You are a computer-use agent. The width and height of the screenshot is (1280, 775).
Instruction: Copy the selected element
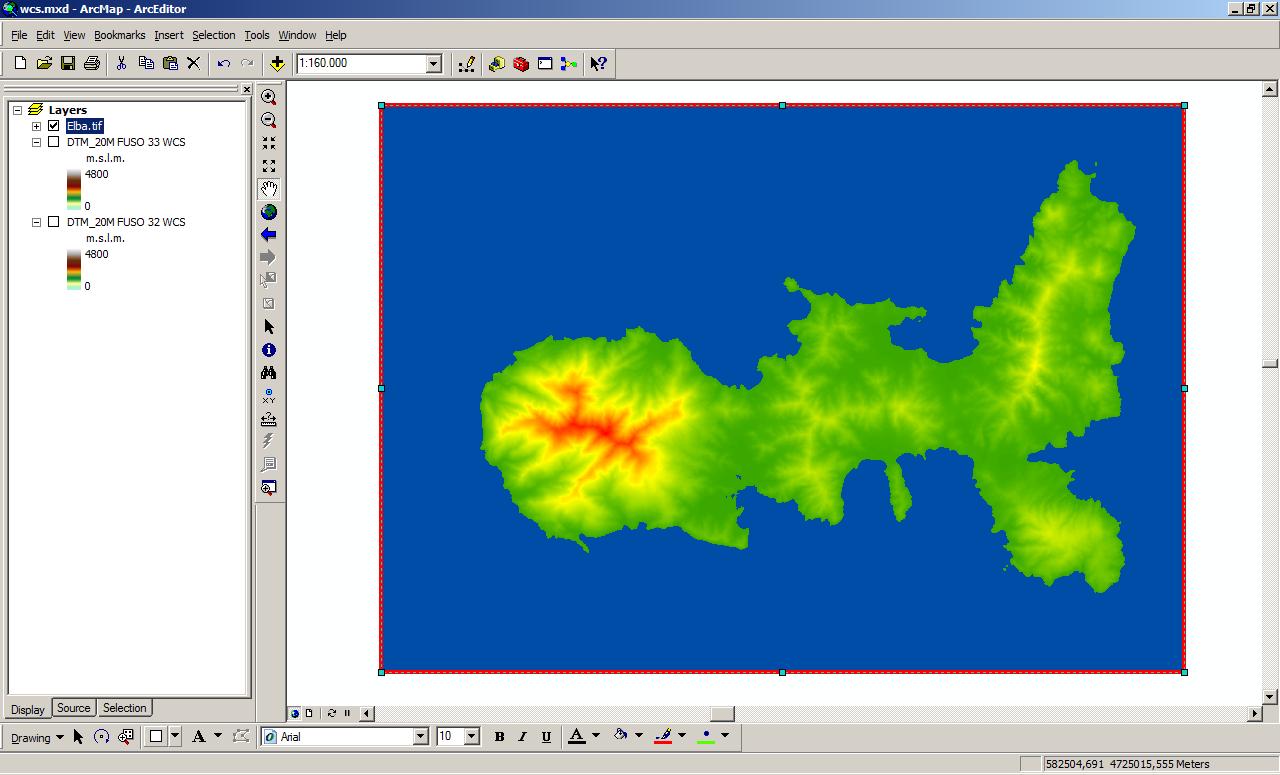click(146, 63)
